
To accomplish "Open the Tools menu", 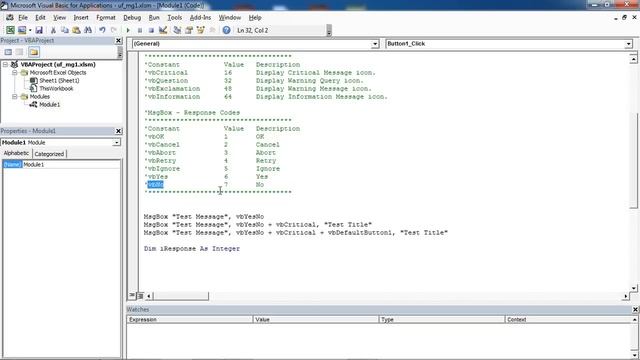I will point(175,18).
